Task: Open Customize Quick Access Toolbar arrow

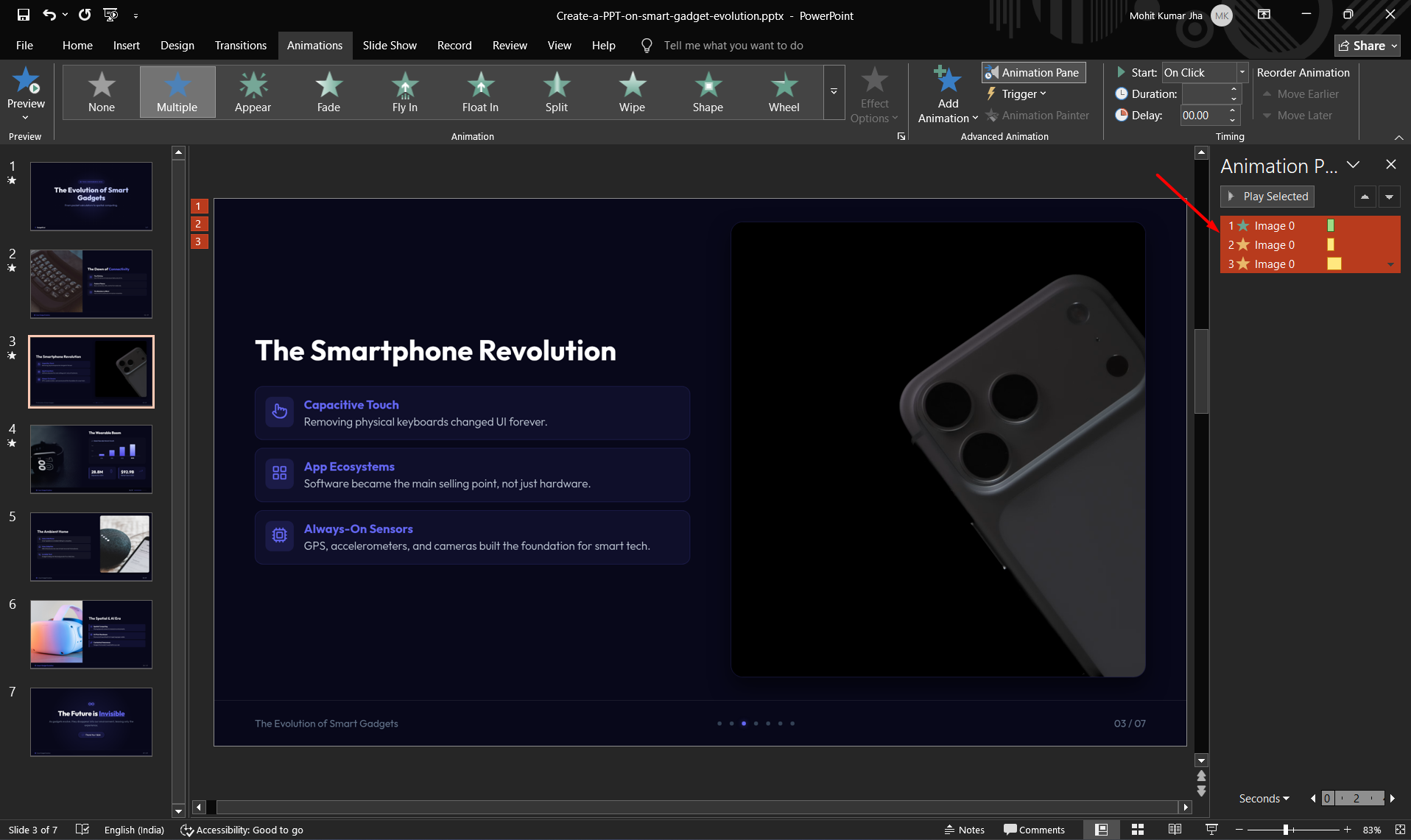Action: pyautogui.click(x=136, y=15)
